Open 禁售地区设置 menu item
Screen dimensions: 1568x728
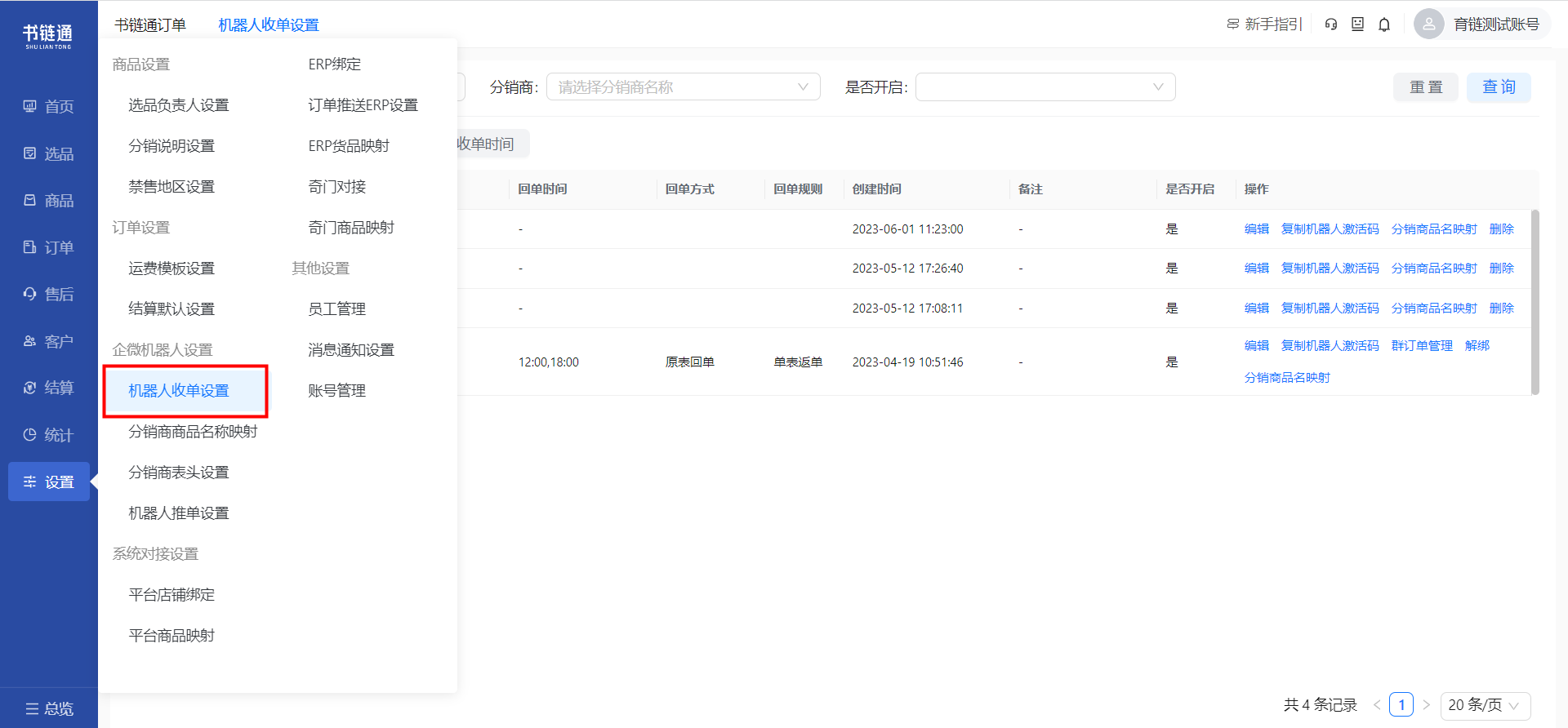(x=171, y=187)
